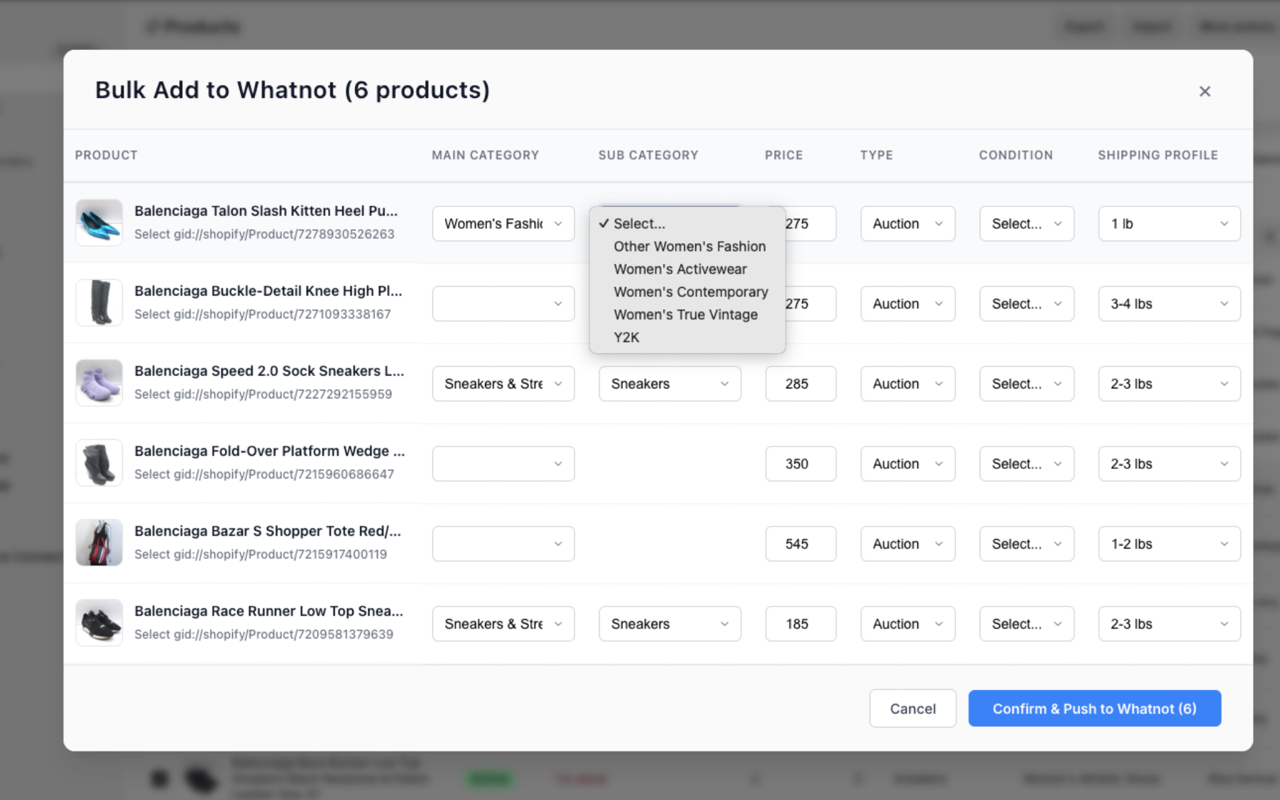Click the SHIPPING PROFILE column header

tap(1158, 155)
